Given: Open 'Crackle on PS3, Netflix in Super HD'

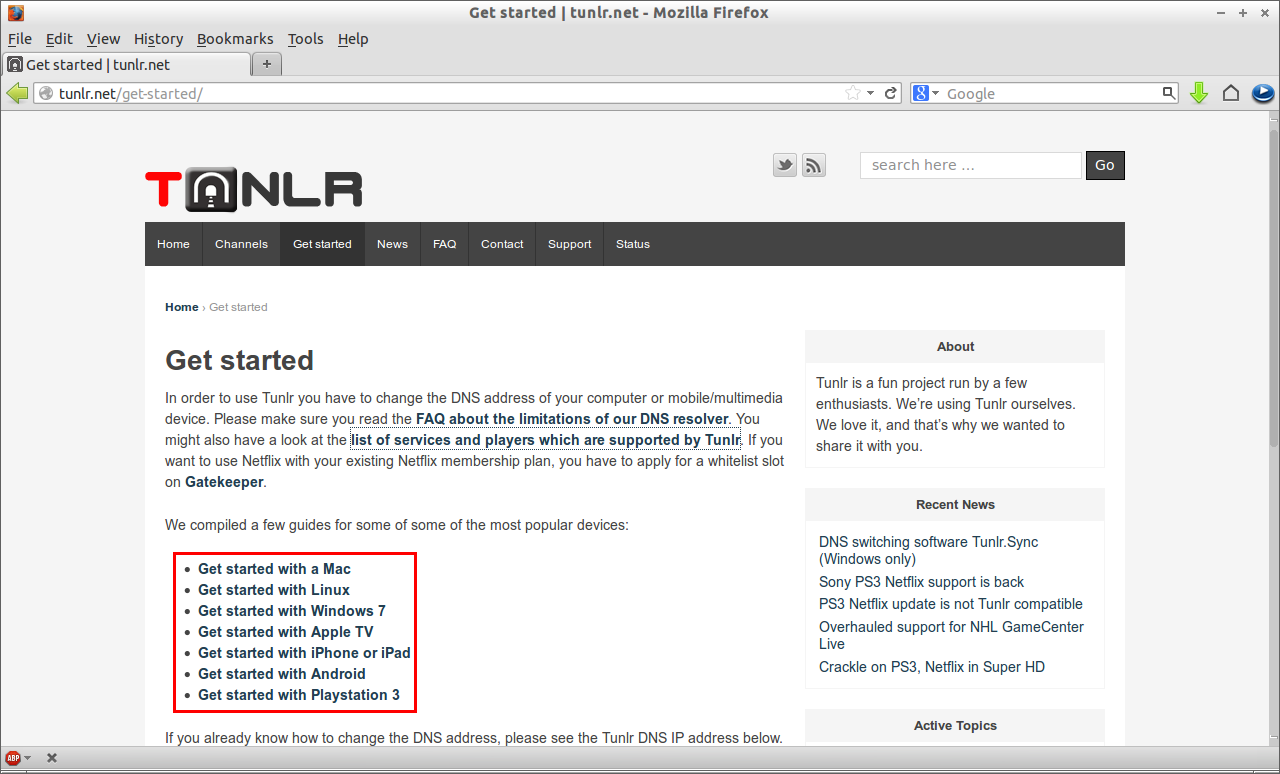Looking at the screenshot, I should coord(932,667).
